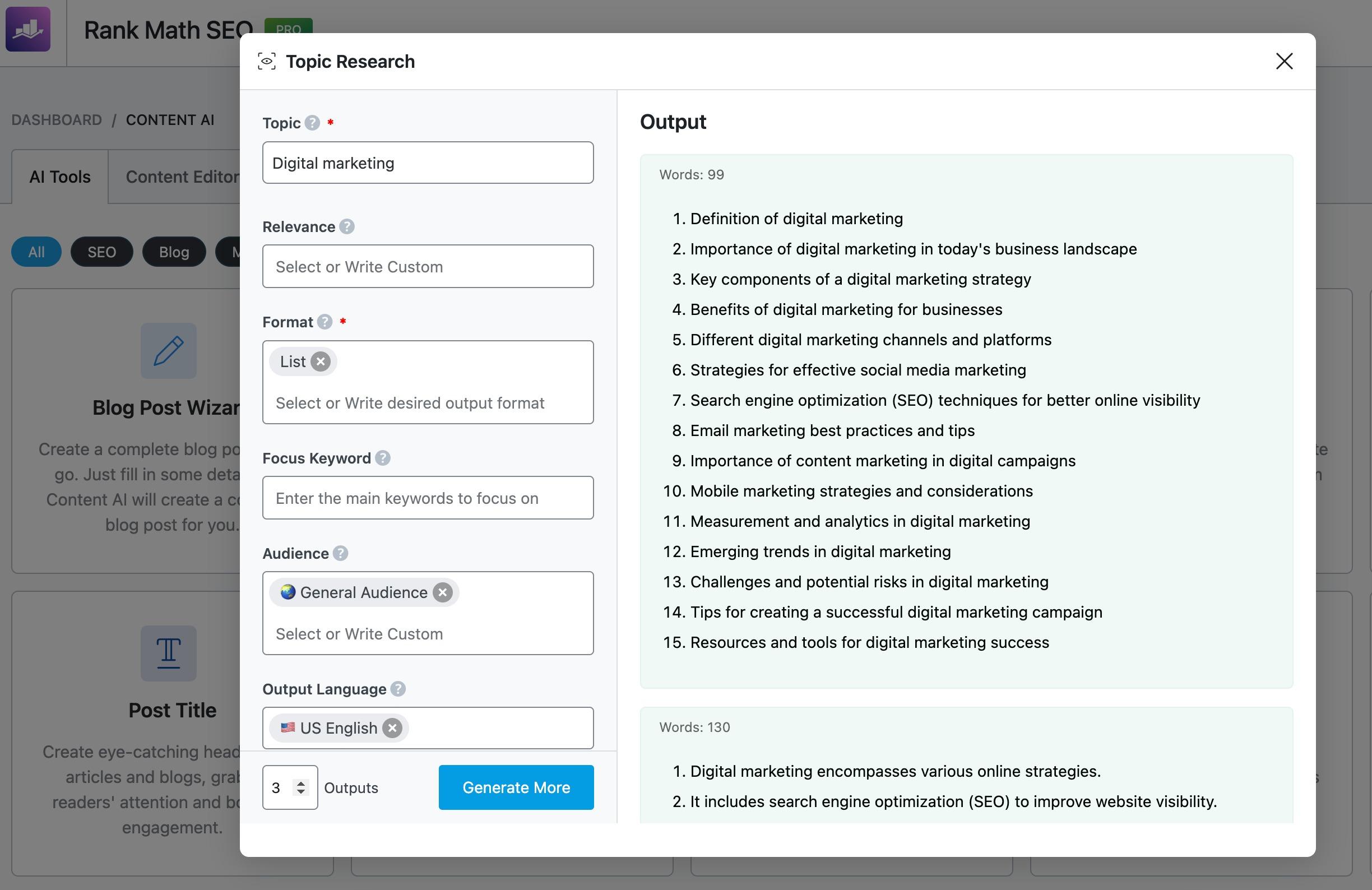Screen dimensions: 1372x890
Task: Open the Relevance select field
Action: (x=428, y=266)
